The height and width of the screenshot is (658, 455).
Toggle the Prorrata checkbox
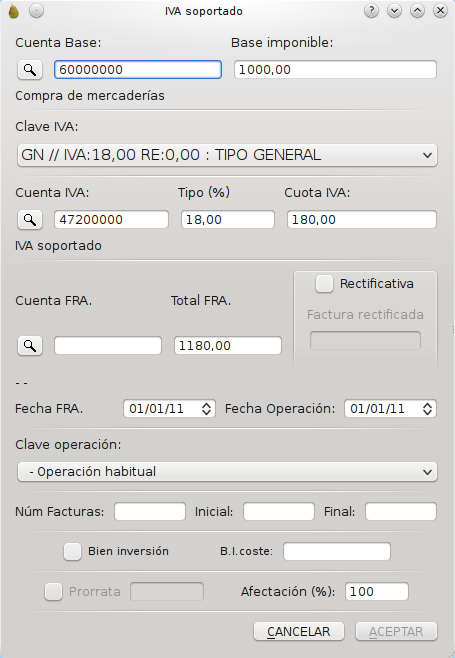point(53,592)
